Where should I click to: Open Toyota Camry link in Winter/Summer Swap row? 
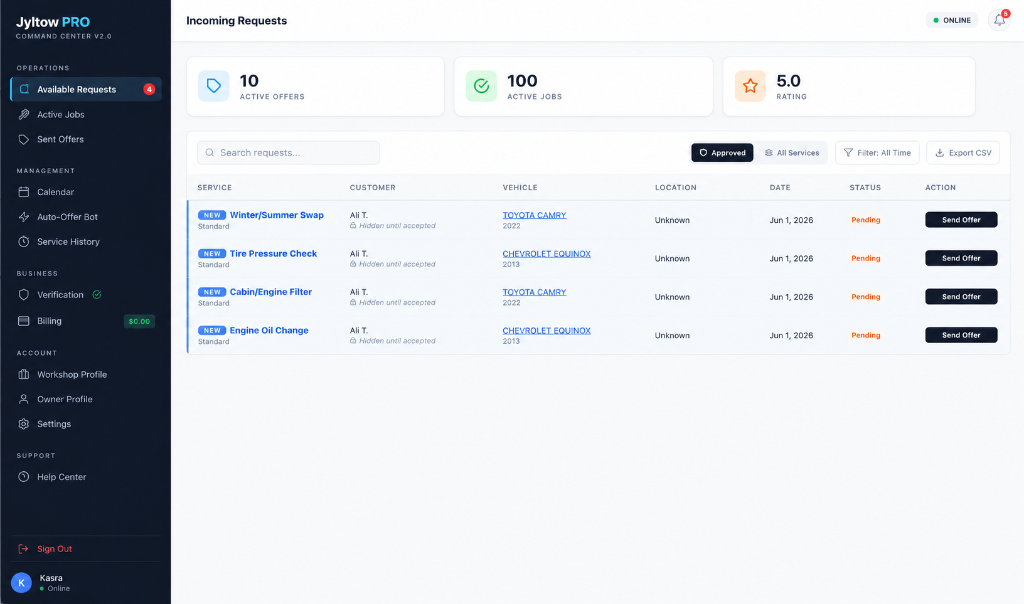[534, 215]
